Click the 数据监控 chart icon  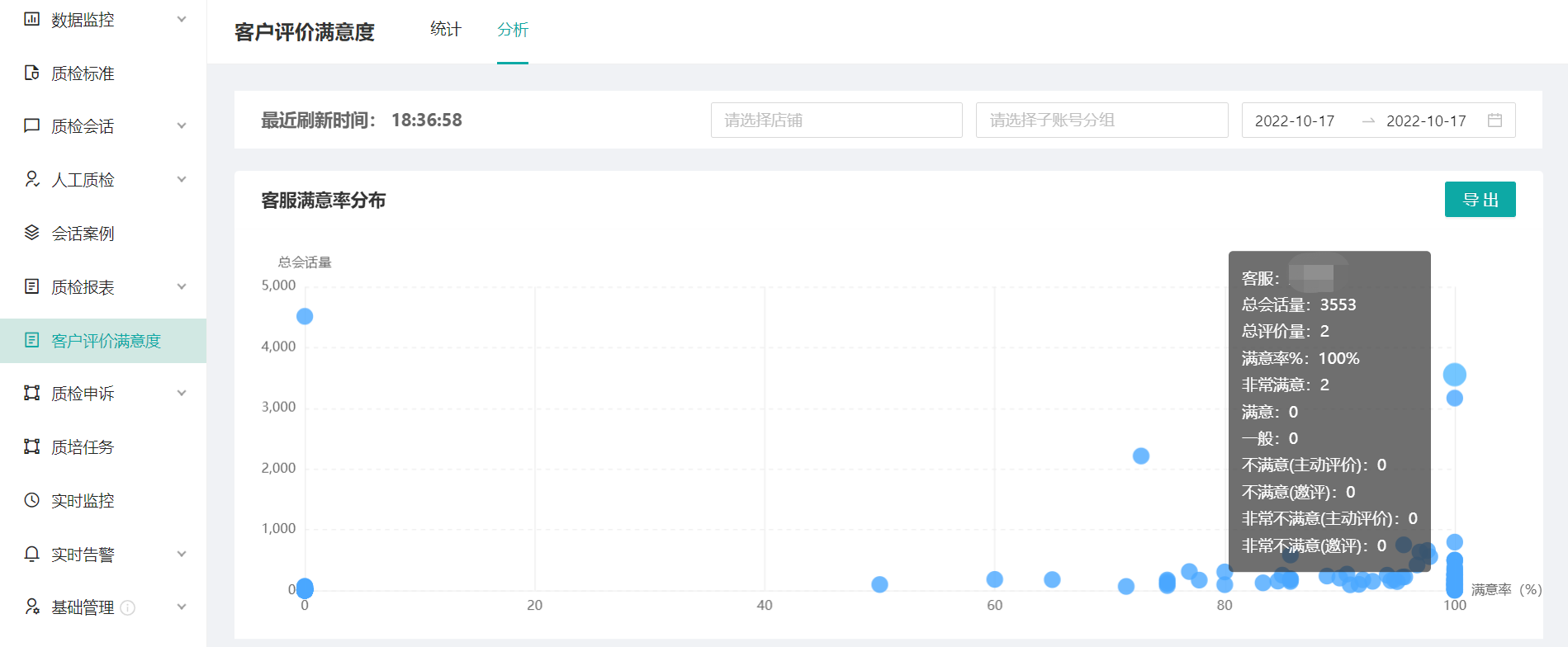pyautogui.click(x=31, y=19)
